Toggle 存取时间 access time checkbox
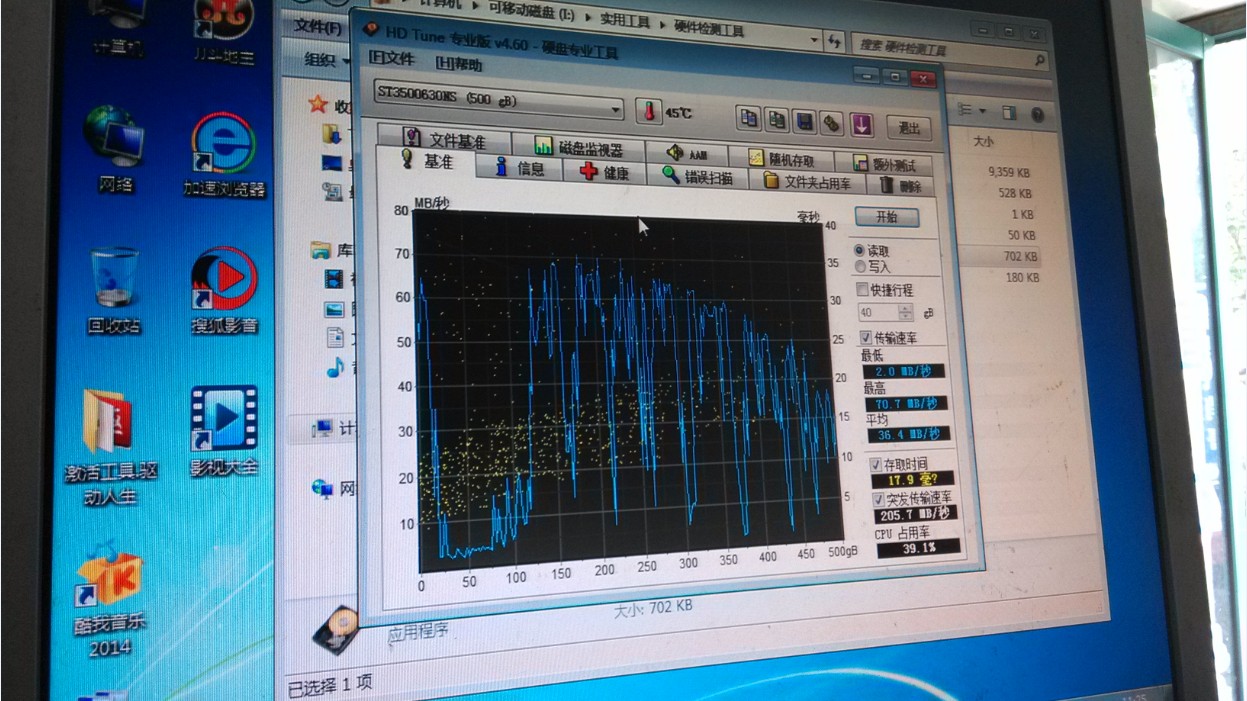 [x=876, y=465]
